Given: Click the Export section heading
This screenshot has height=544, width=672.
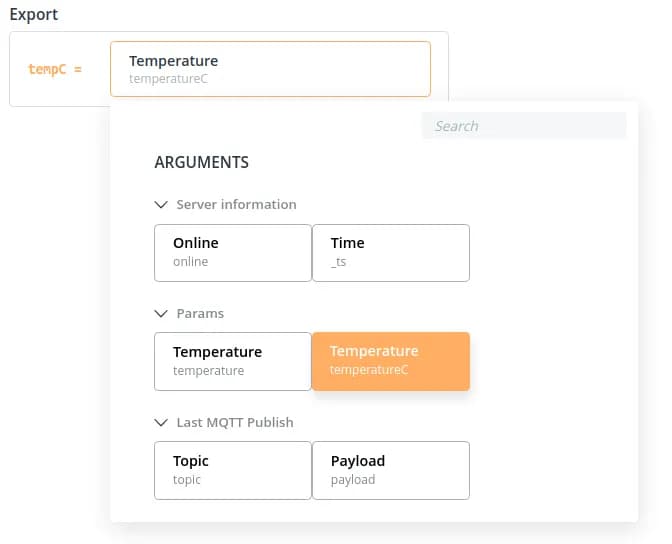Looking at the screenshot, I should click(x=34, y=15).
